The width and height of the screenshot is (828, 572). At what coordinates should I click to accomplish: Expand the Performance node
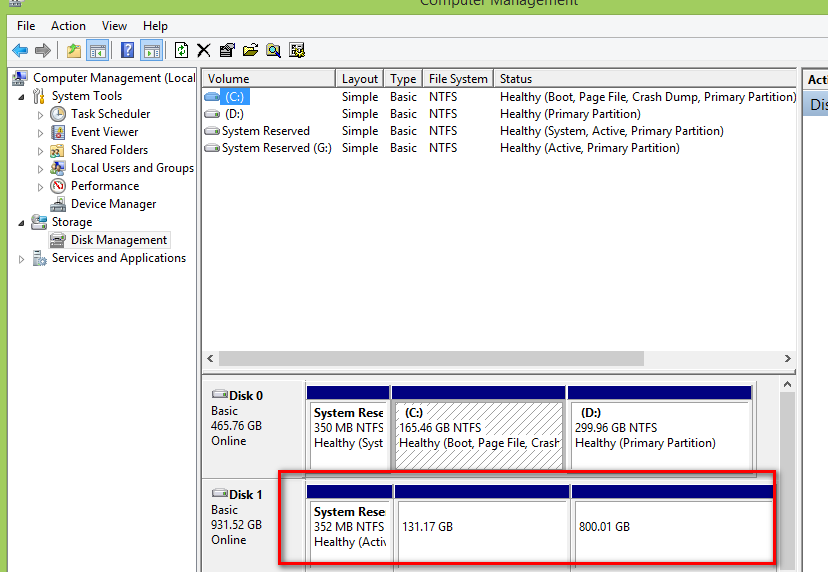coord(40,187)
